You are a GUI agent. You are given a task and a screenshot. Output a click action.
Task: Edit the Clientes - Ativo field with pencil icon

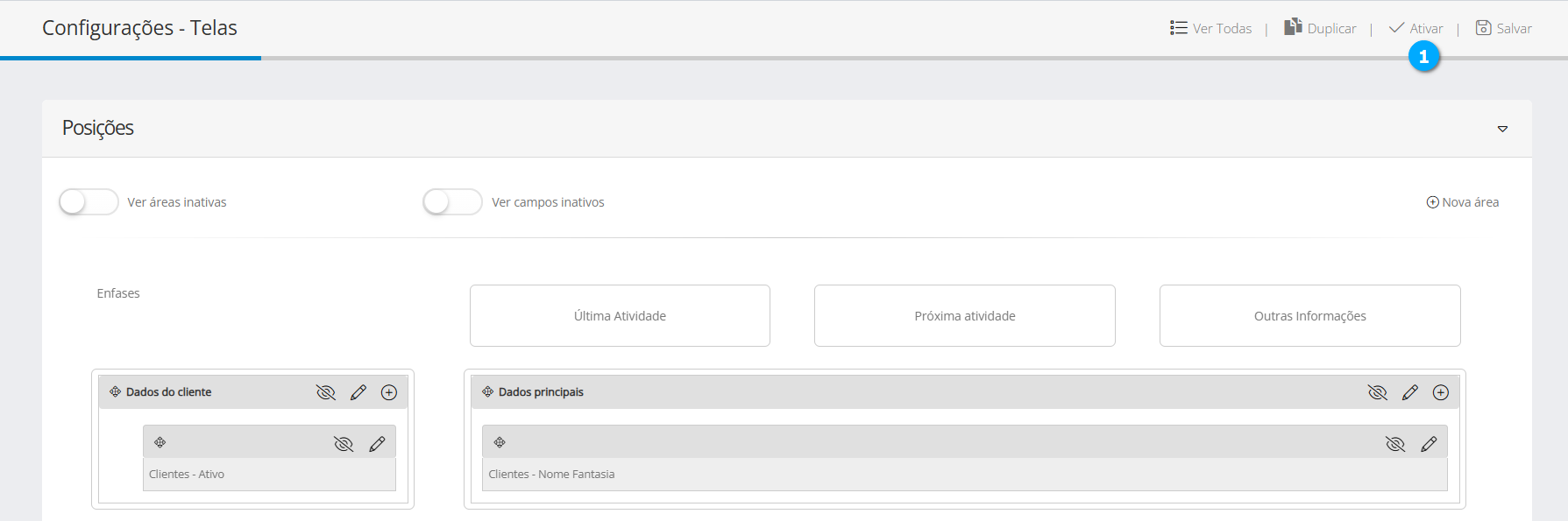(x=377, y=444)
